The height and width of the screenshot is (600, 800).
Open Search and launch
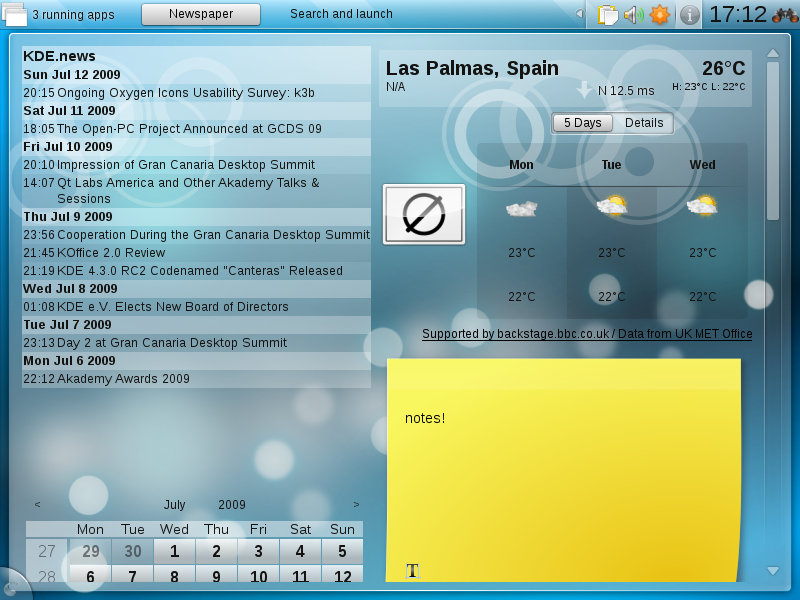coord(341,14)
